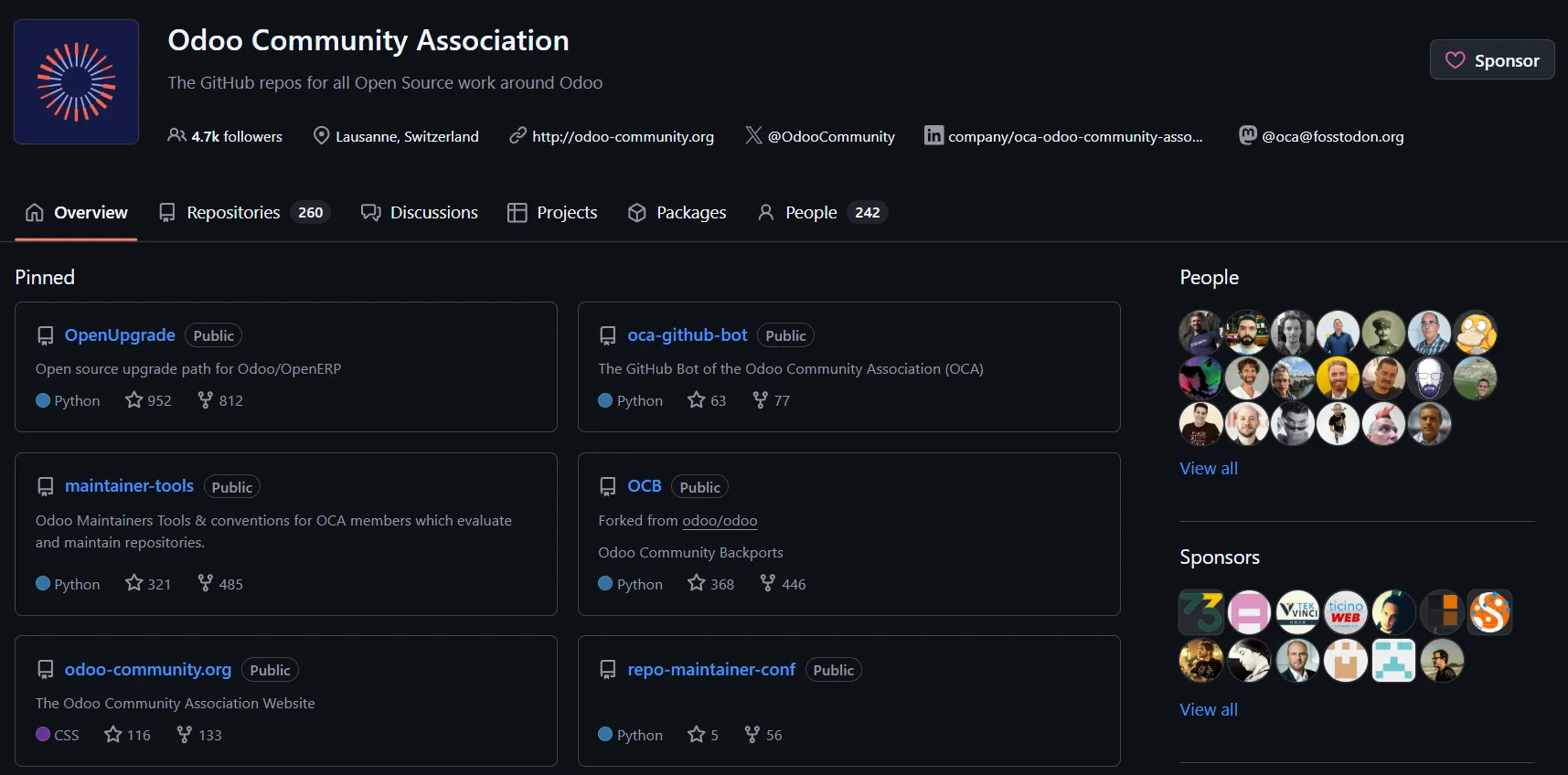Open the yellow duck avatar in People
The width and height of the screenshot is (1568, 775).
(1475, 333)
